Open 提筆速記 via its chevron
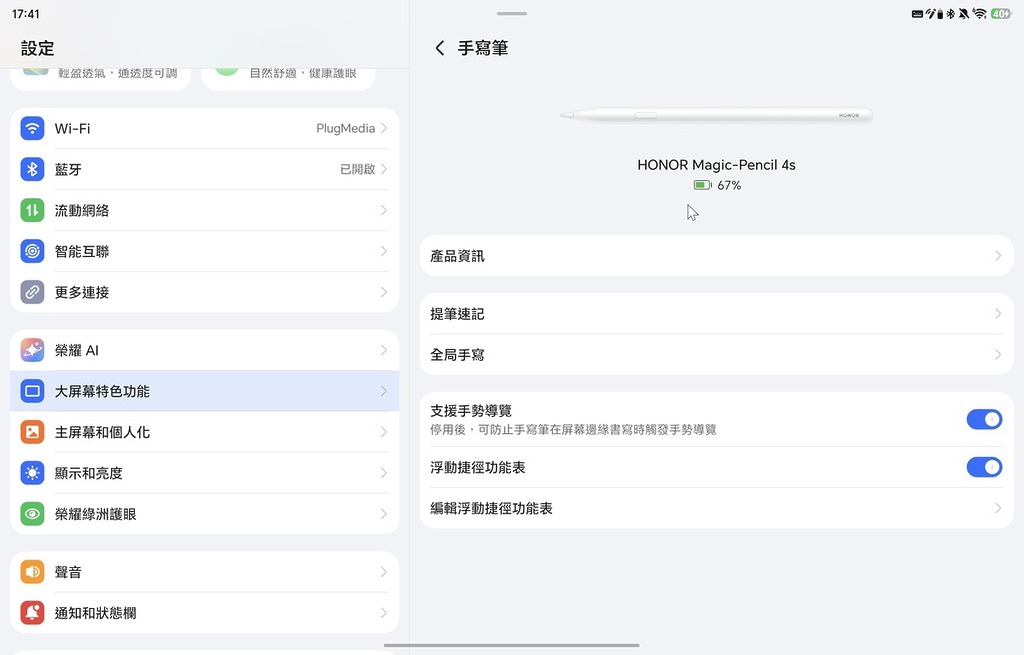Screen dimensions: 1024x655 pos(998,314)
